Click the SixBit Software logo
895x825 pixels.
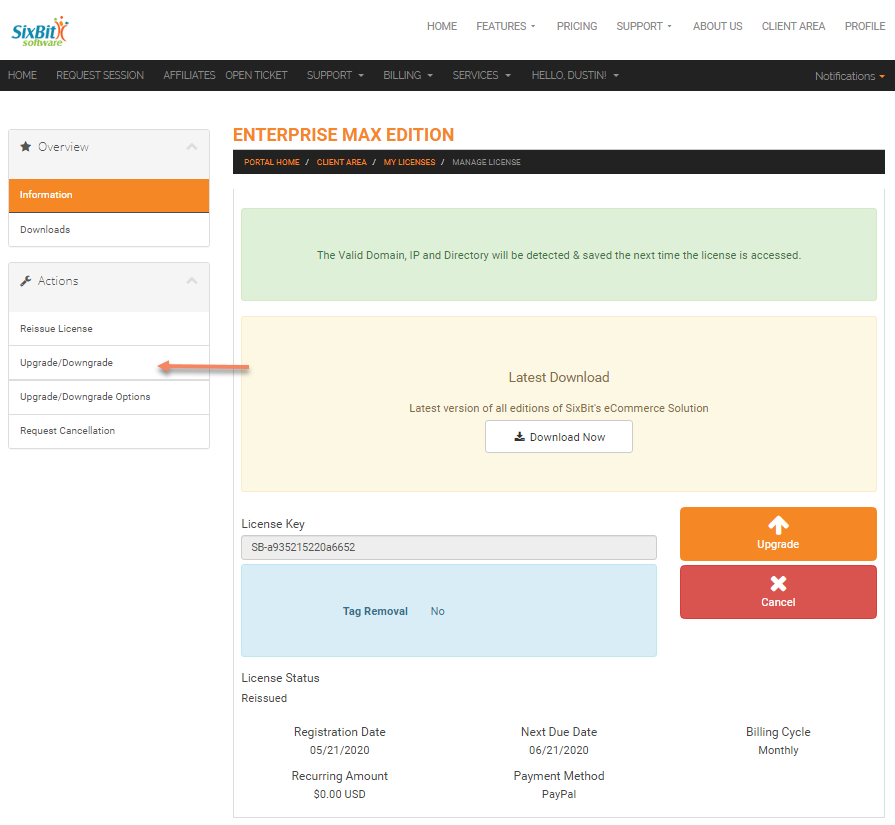click(x=40, y=32)
